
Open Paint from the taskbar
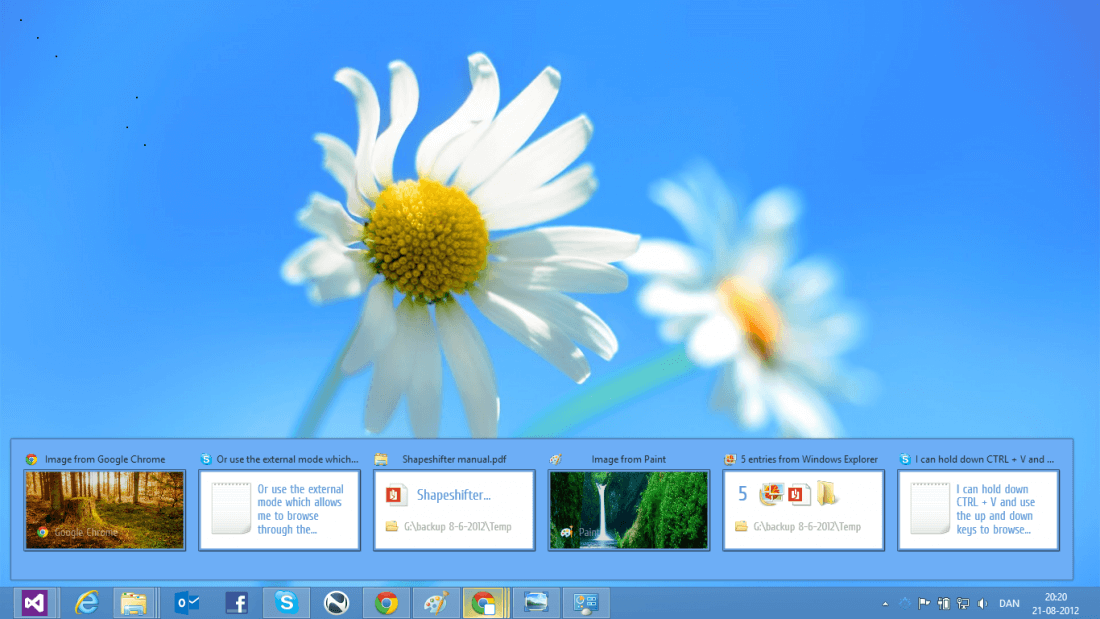(436, 603)
